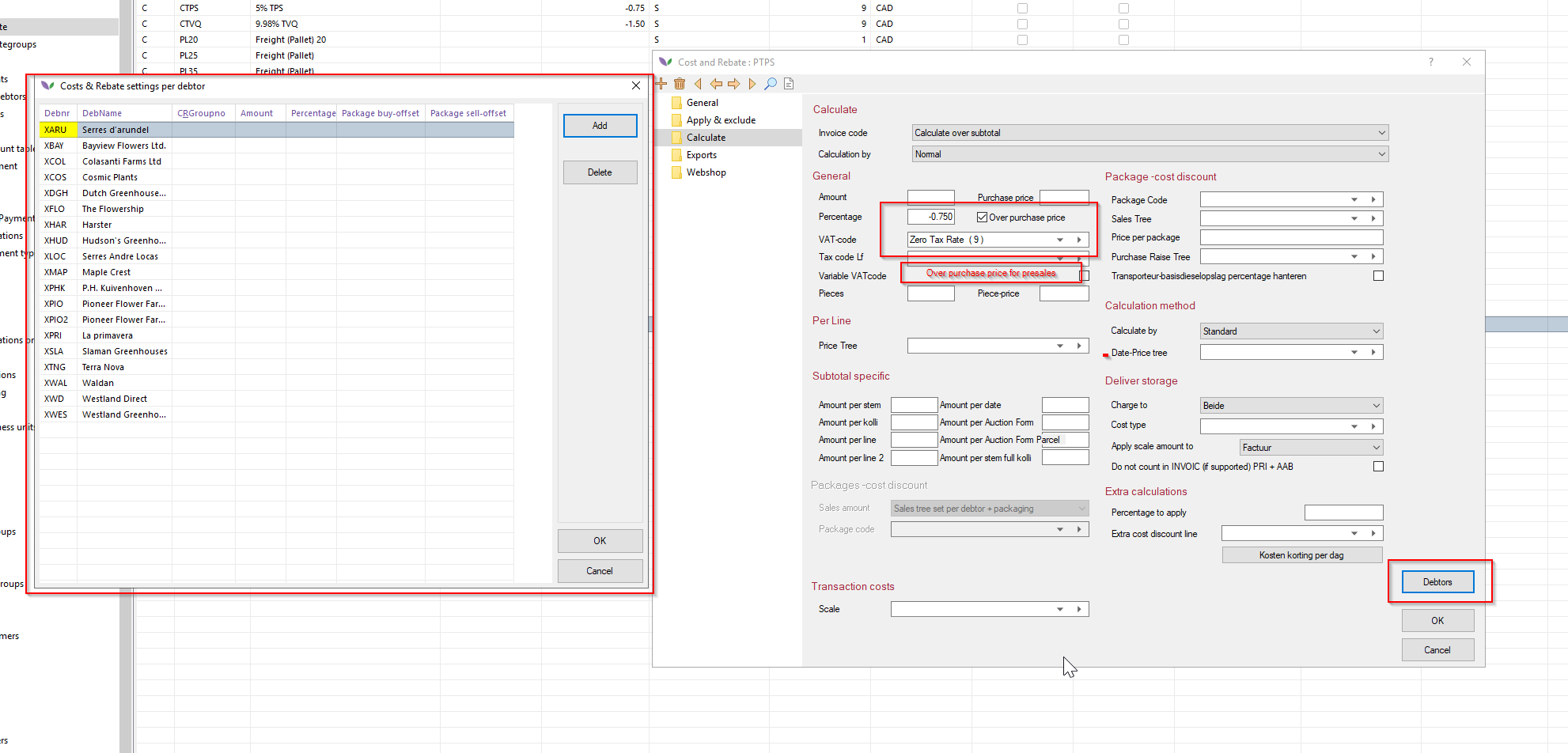The height and width of the screenshot is (753, 1568).
Task: Tick Transporteur-basisdieselopslag percentage hanteren checkbox
Action: (x=1378, y=276)
